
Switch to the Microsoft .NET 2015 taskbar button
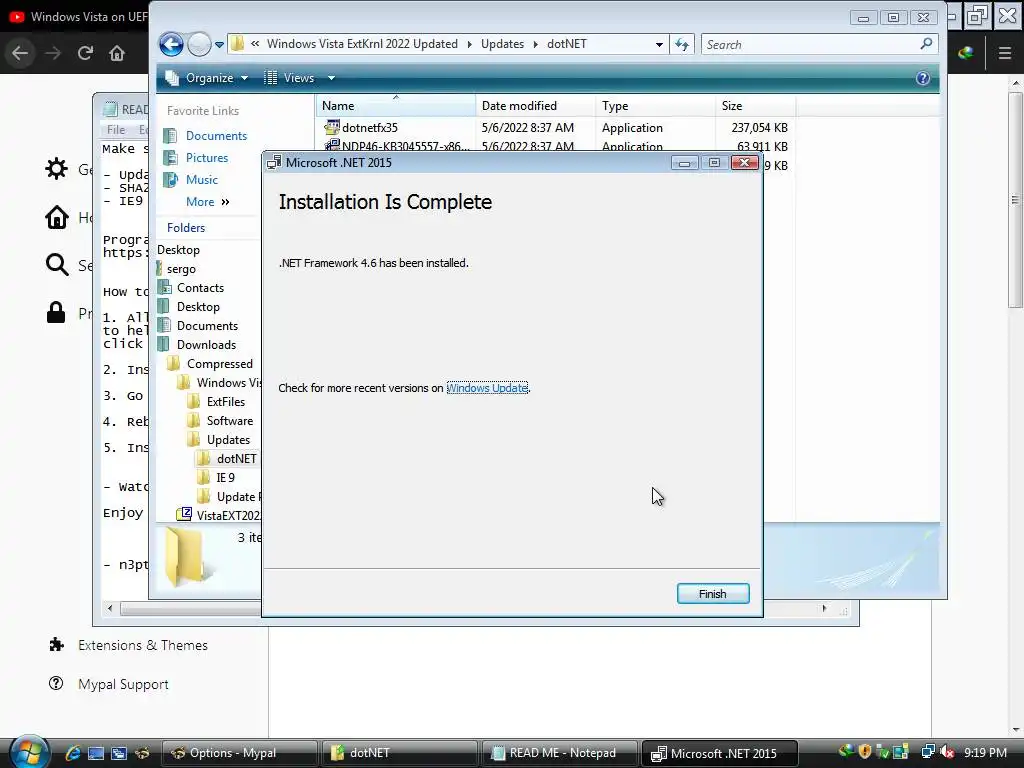click(x=720, y=753)
